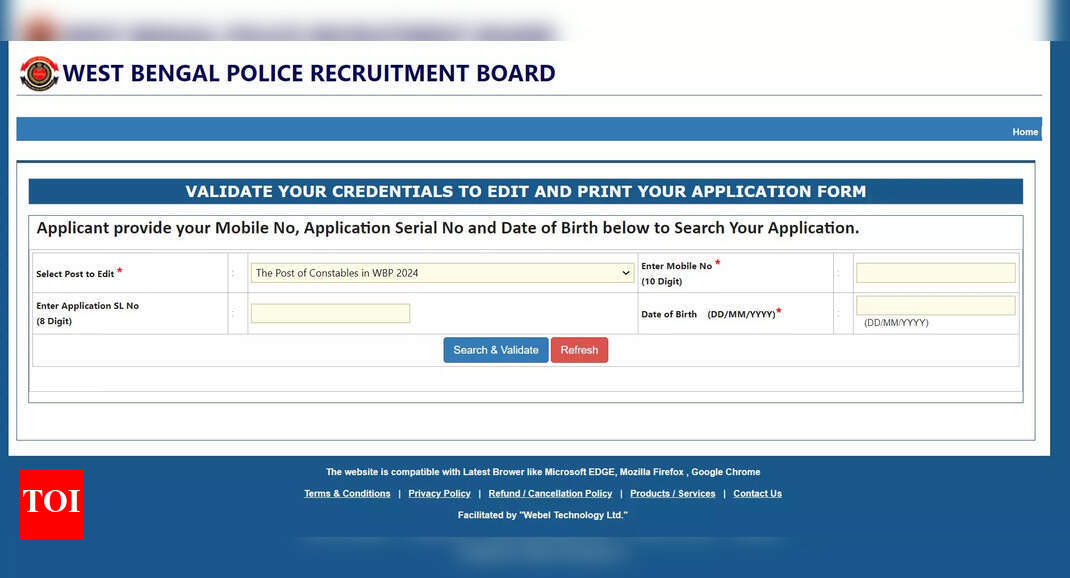Click the Refund / Cancellation Policy link

(550, 493)
